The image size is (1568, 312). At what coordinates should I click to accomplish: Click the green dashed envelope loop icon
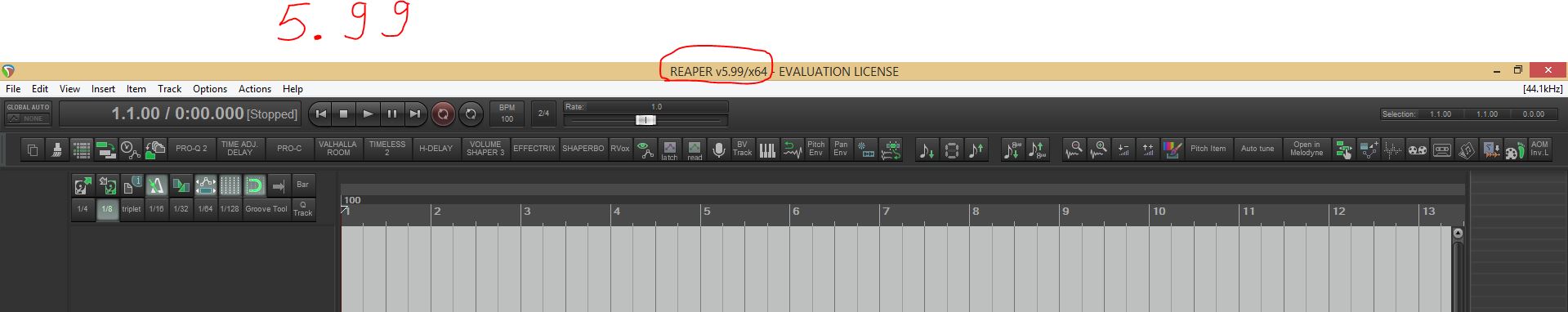(891, 149)
